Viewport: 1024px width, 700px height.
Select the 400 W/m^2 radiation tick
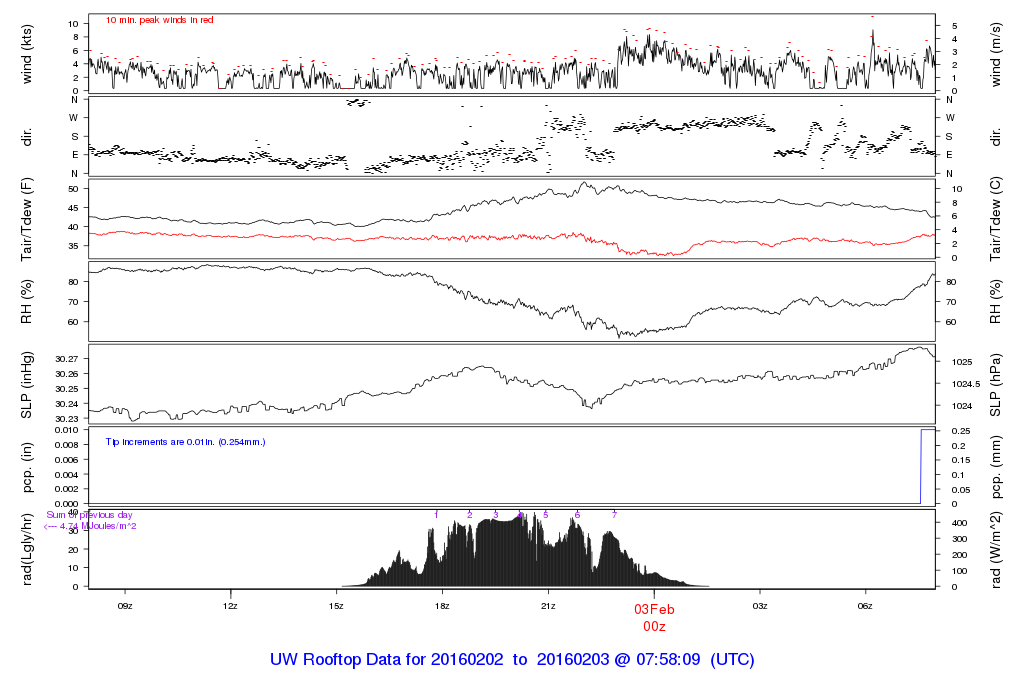coord(959,523)
